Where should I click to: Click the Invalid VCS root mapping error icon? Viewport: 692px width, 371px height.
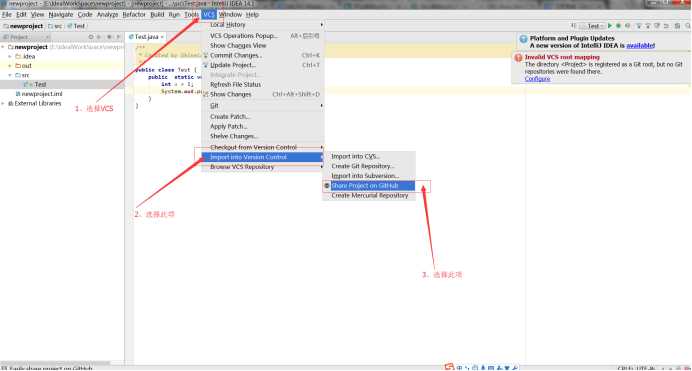pyautogui.click(x=519, y=57)
